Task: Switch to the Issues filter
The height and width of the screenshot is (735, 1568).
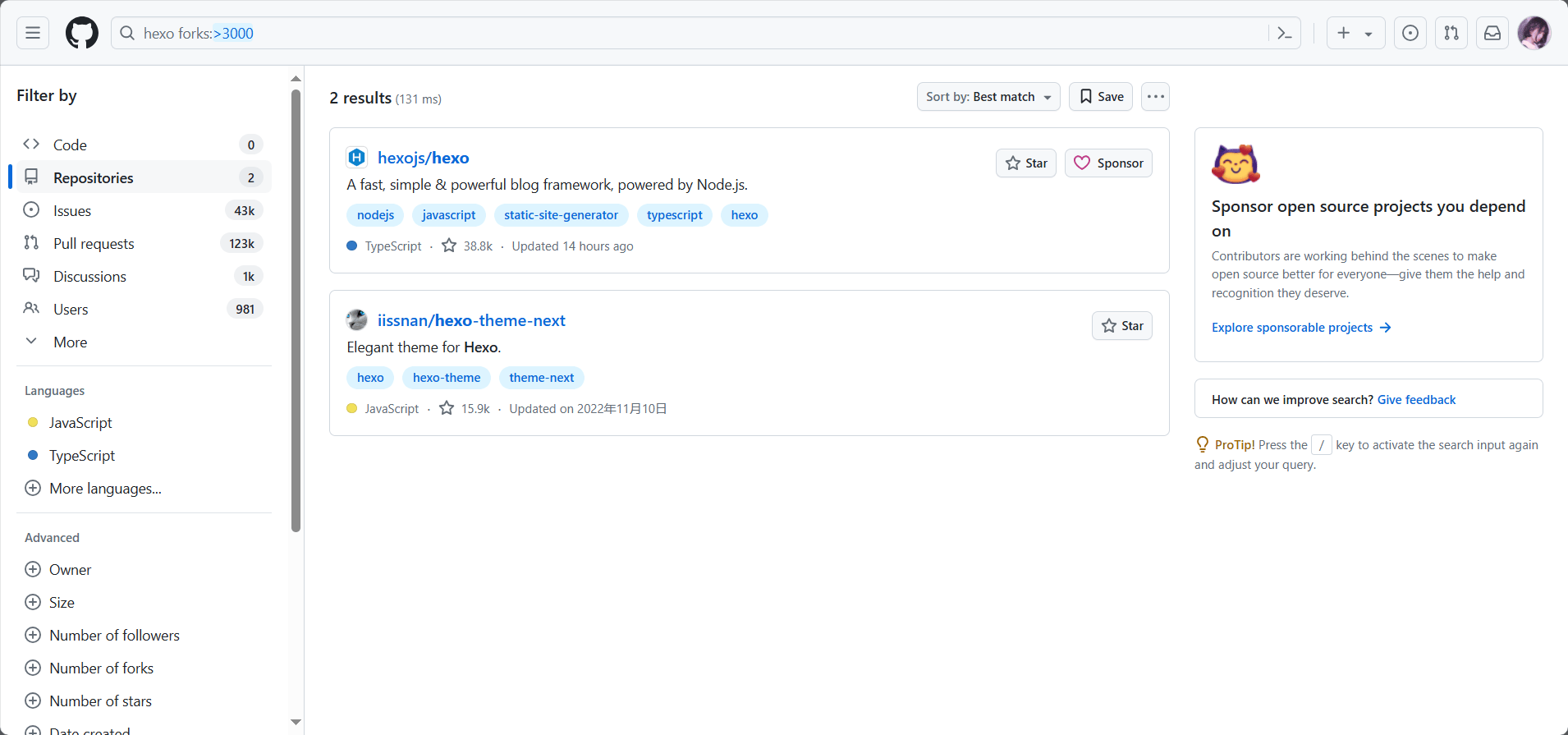Action: (72, 211)
